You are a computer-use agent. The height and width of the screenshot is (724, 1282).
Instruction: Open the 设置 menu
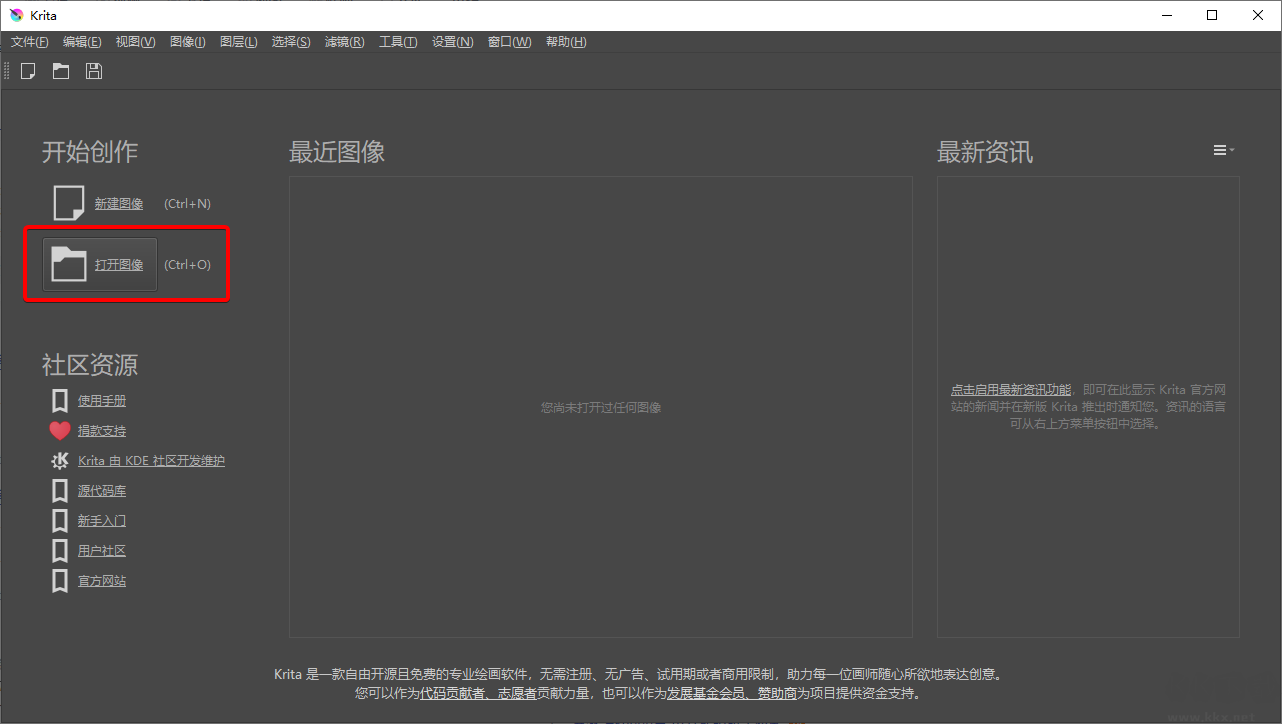tap(452, 41)
